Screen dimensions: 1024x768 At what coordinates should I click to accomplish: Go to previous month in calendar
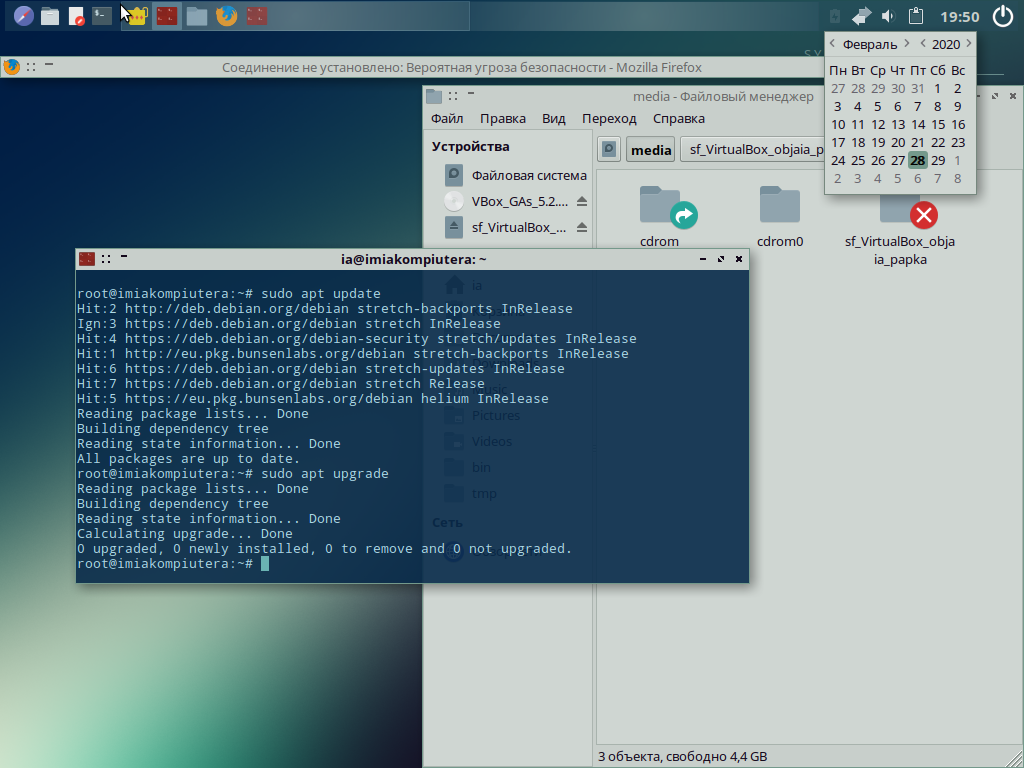click(832, 44)
